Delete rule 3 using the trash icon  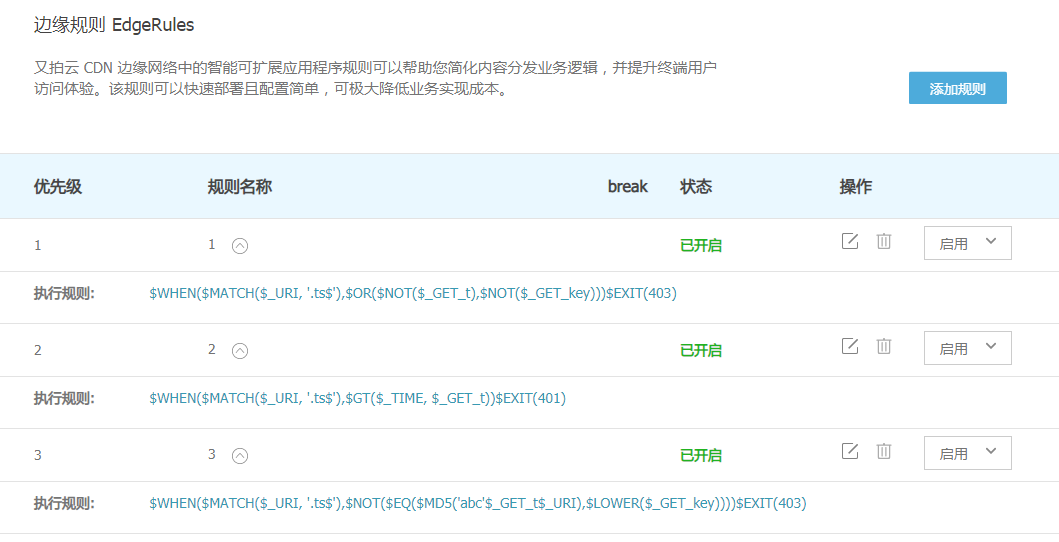pyautogui.click(x=884, y=451)
